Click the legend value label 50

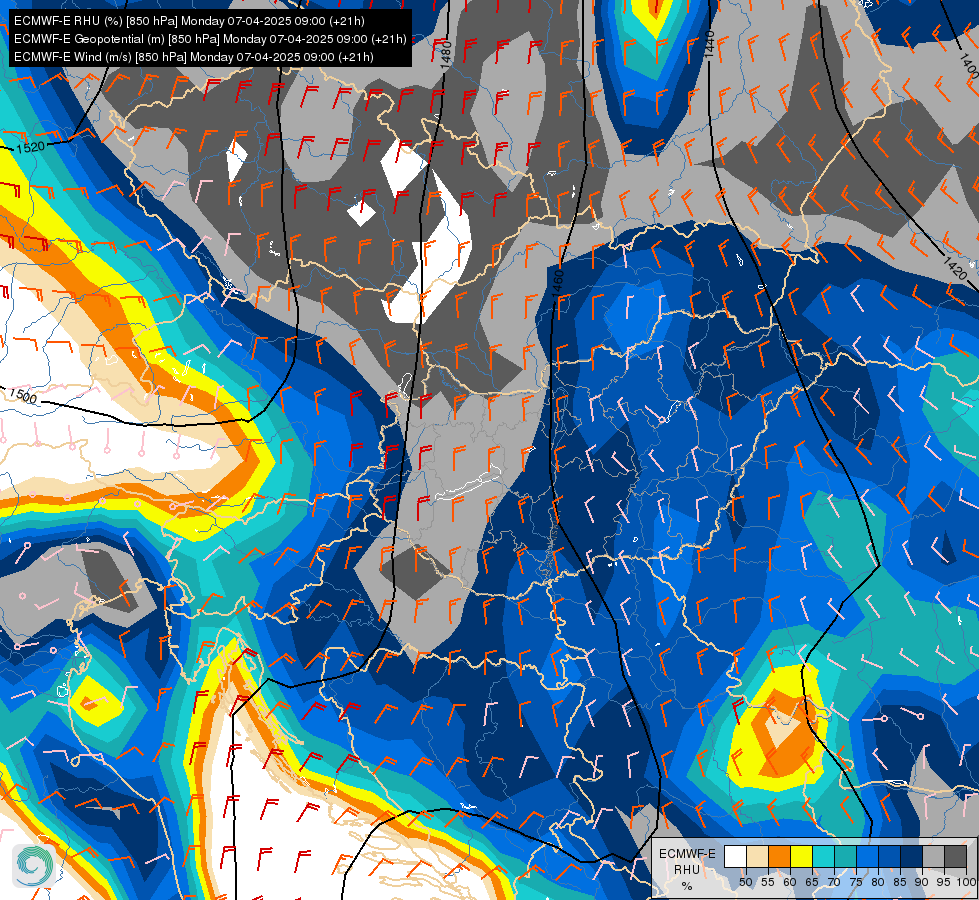[745, 882]
